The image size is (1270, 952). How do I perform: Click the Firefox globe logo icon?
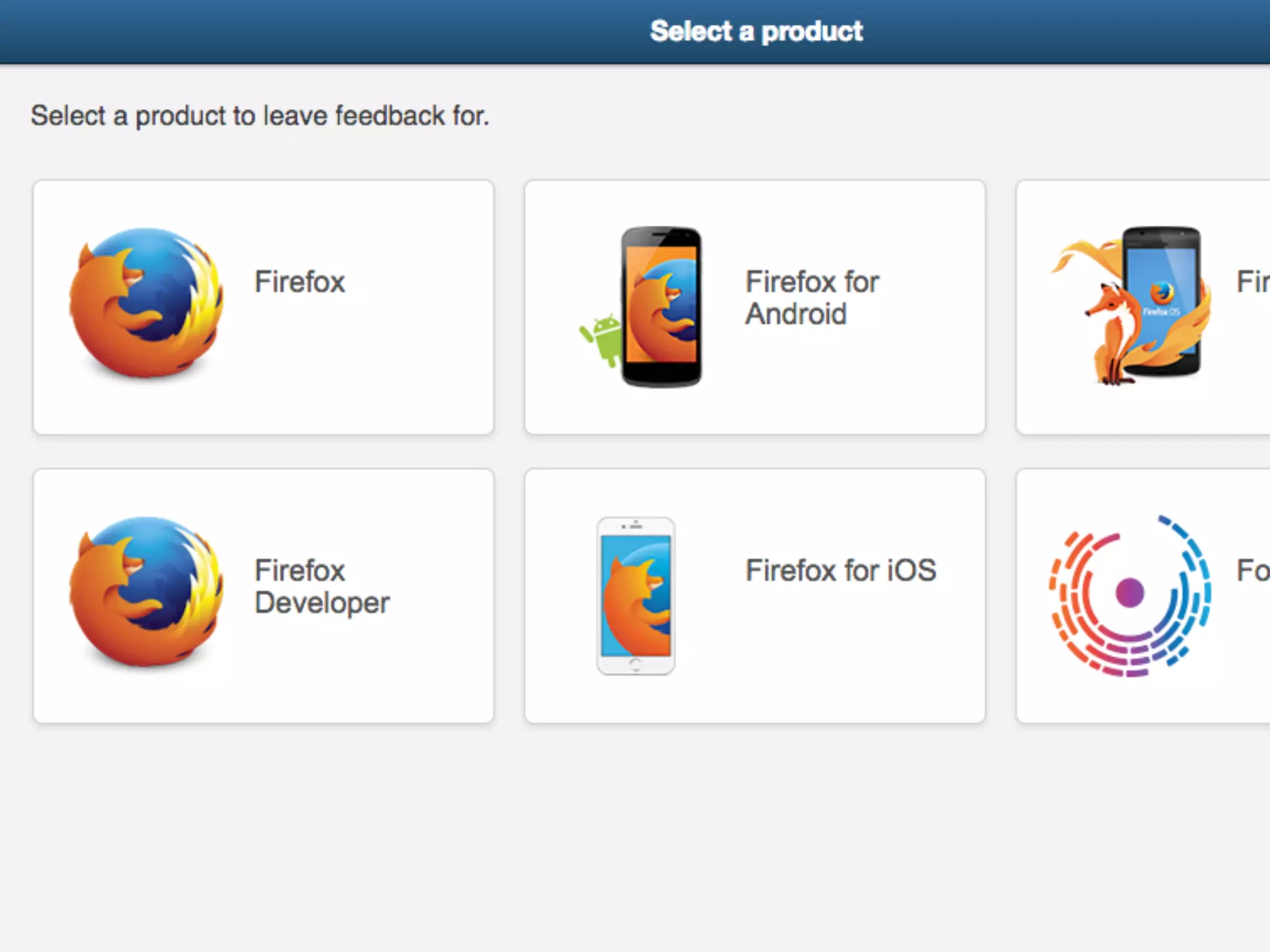[x=146, y=302]
